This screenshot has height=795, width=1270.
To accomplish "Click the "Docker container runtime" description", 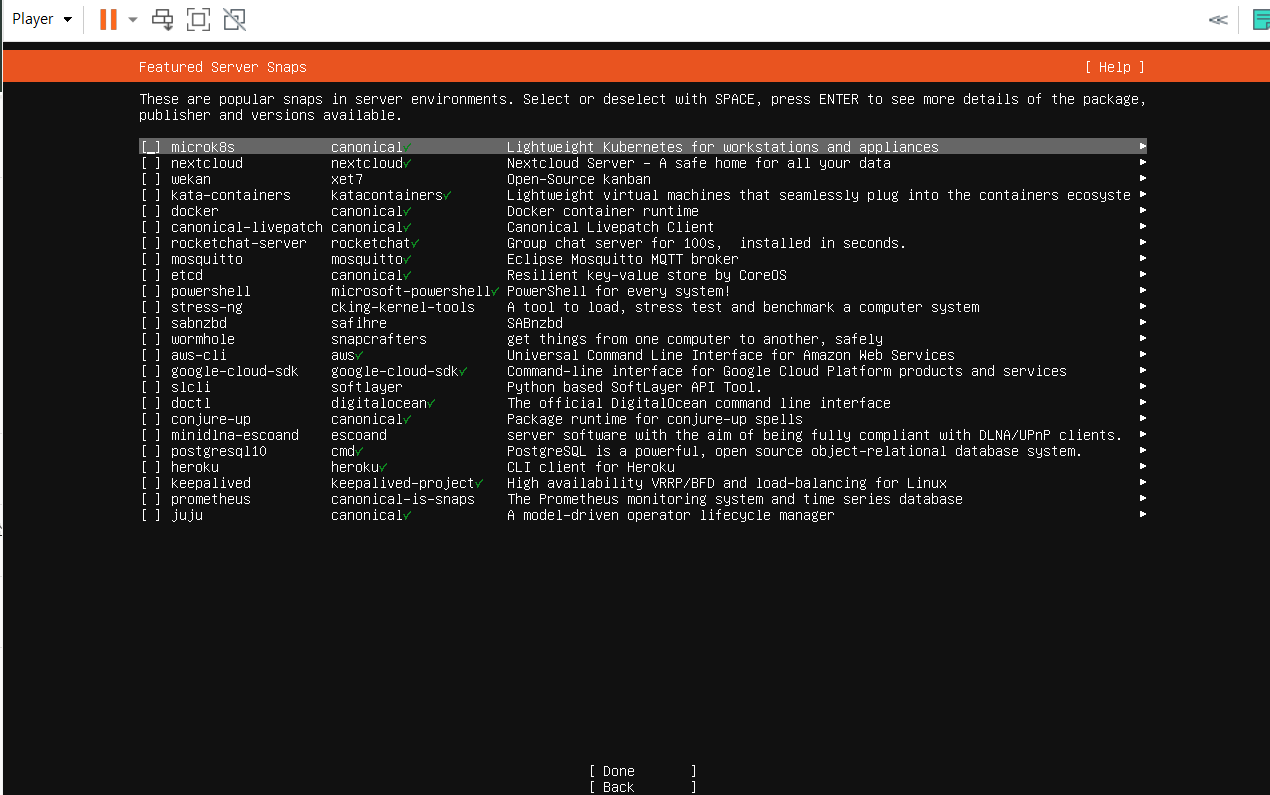I will pyautogui.click(x=603, y=211).
